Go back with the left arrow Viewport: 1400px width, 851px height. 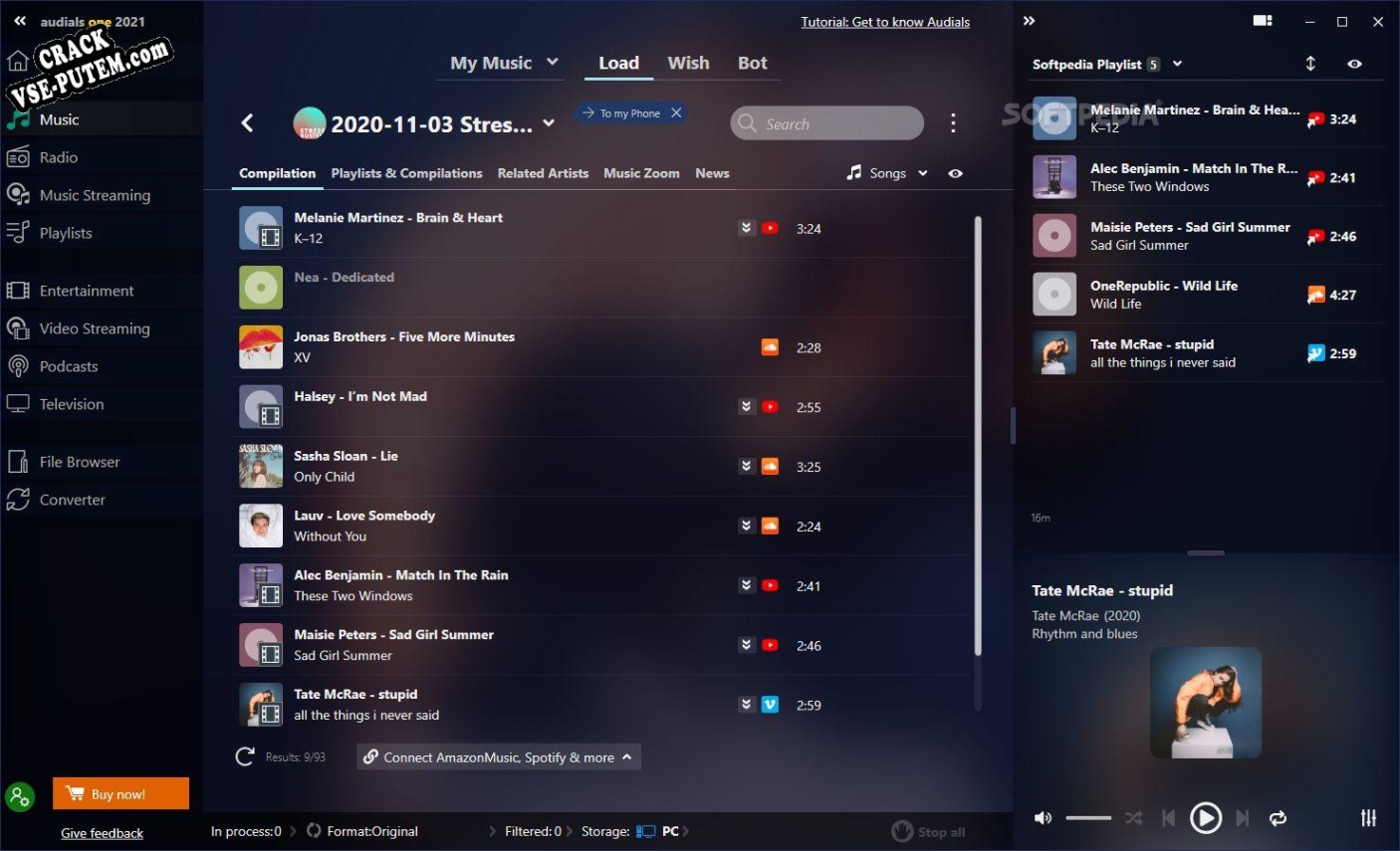point(247,123)
